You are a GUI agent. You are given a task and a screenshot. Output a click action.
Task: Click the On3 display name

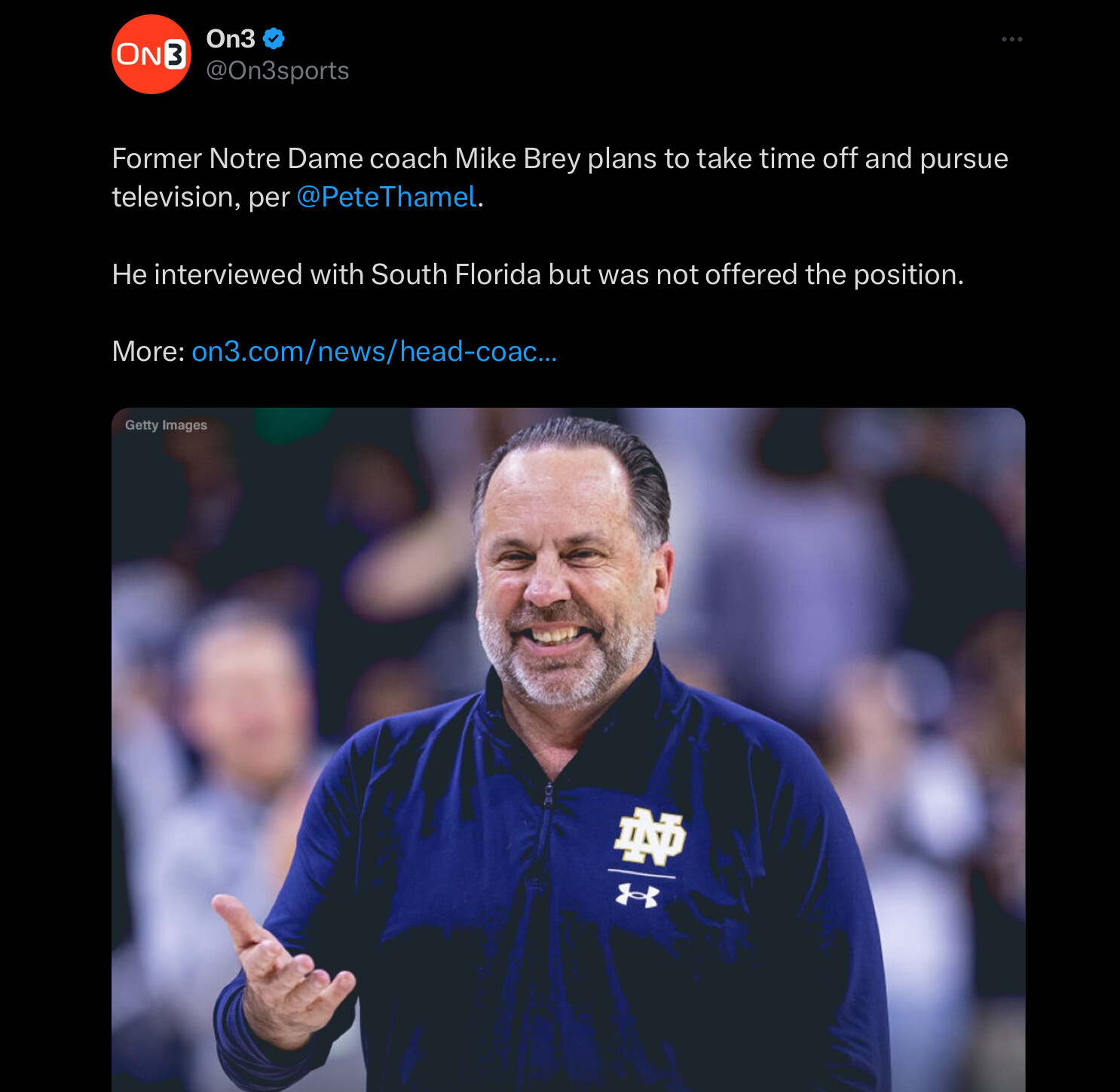[231, 38]
